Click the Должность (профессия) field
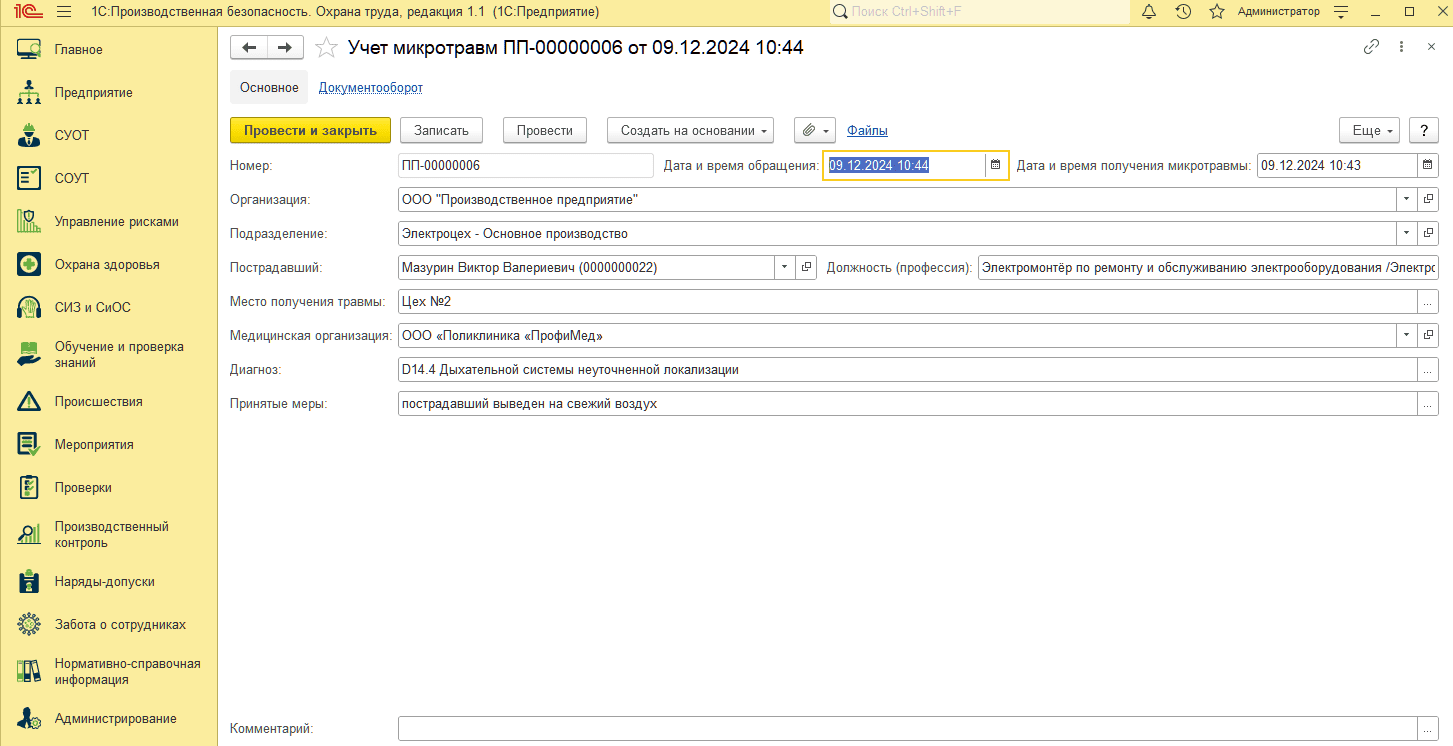 (1208, 267)
